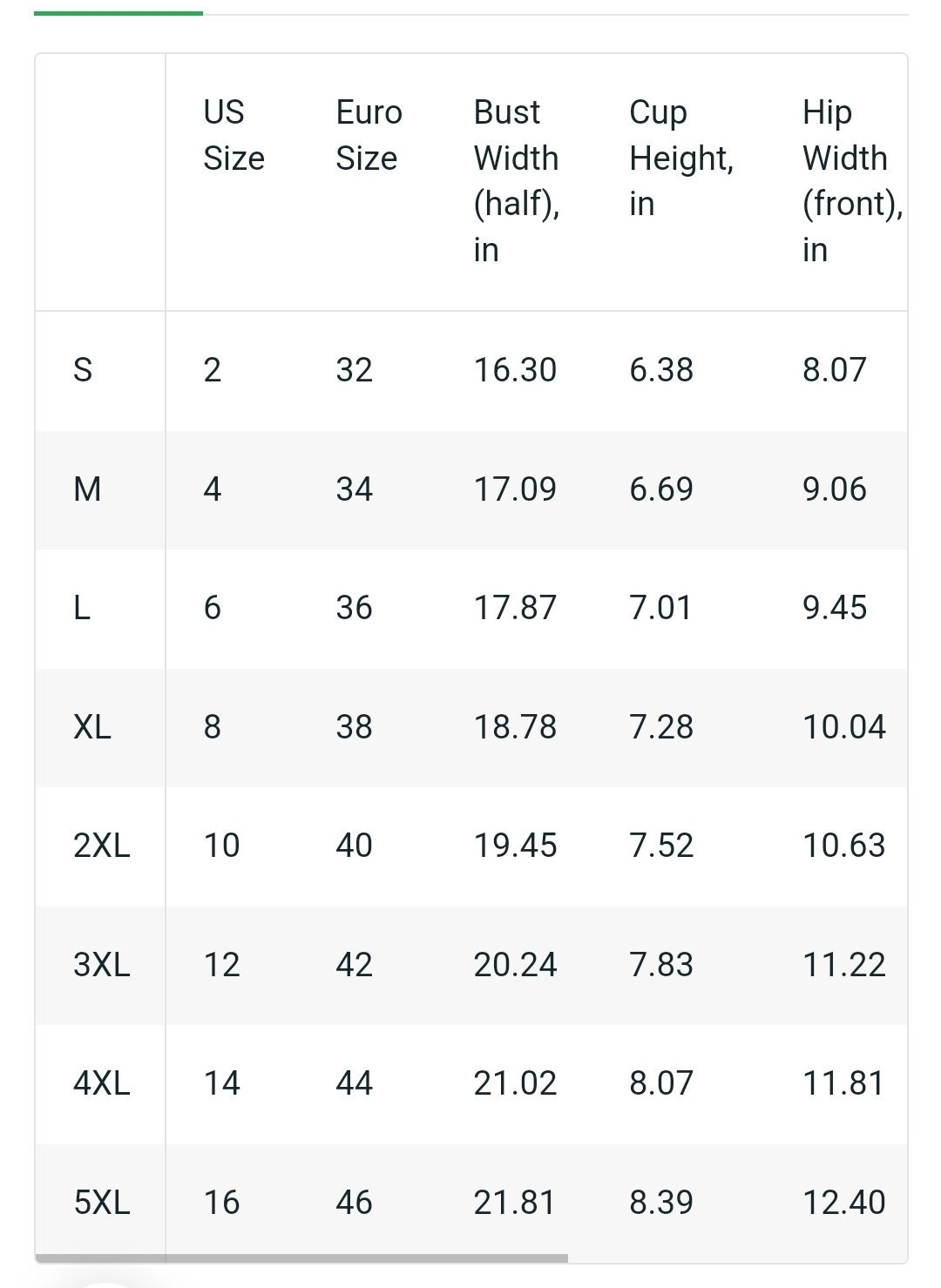Click the Hip Width (front) column header
The height and width of the screenshot is (1288, 941).
[852, 181]
